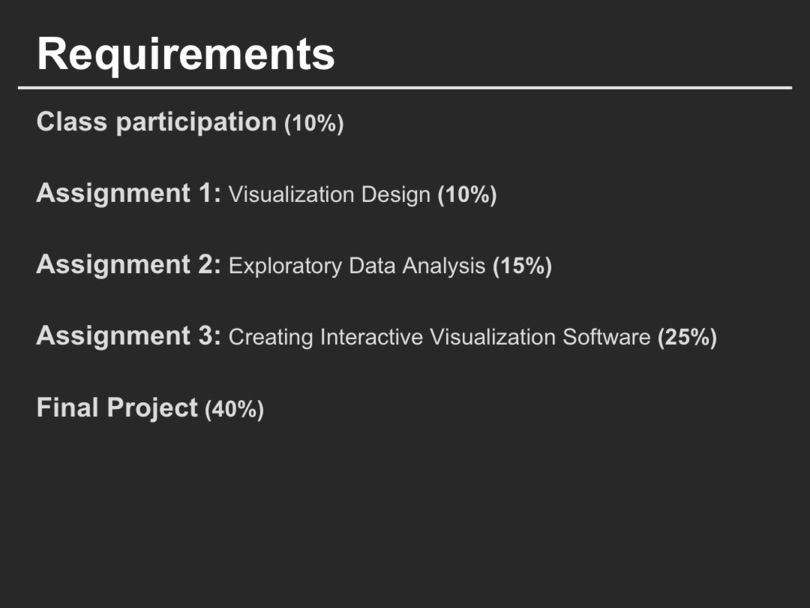Click the Requirements slide title
Screen dimensions: 810x608
click(186, 53)
